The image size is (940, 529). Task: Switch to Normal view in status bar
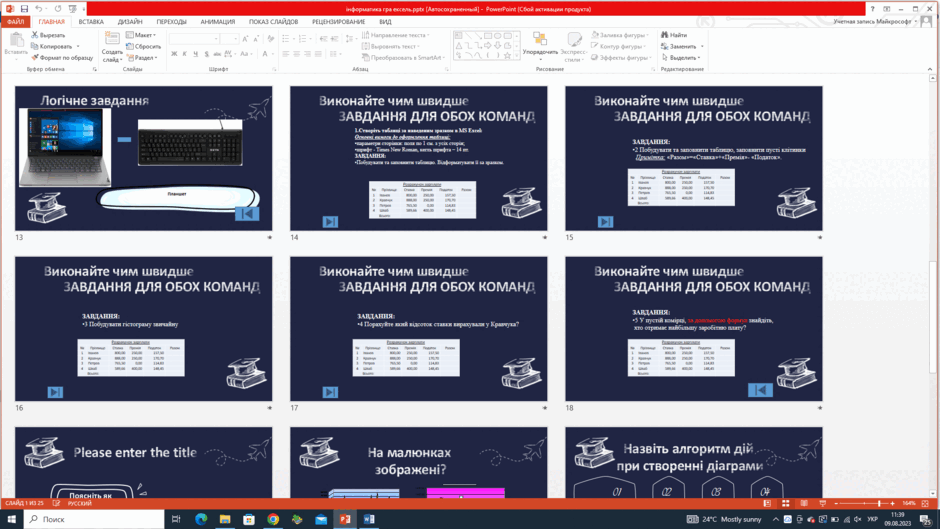pyautogui.click(x=767, y=504)
